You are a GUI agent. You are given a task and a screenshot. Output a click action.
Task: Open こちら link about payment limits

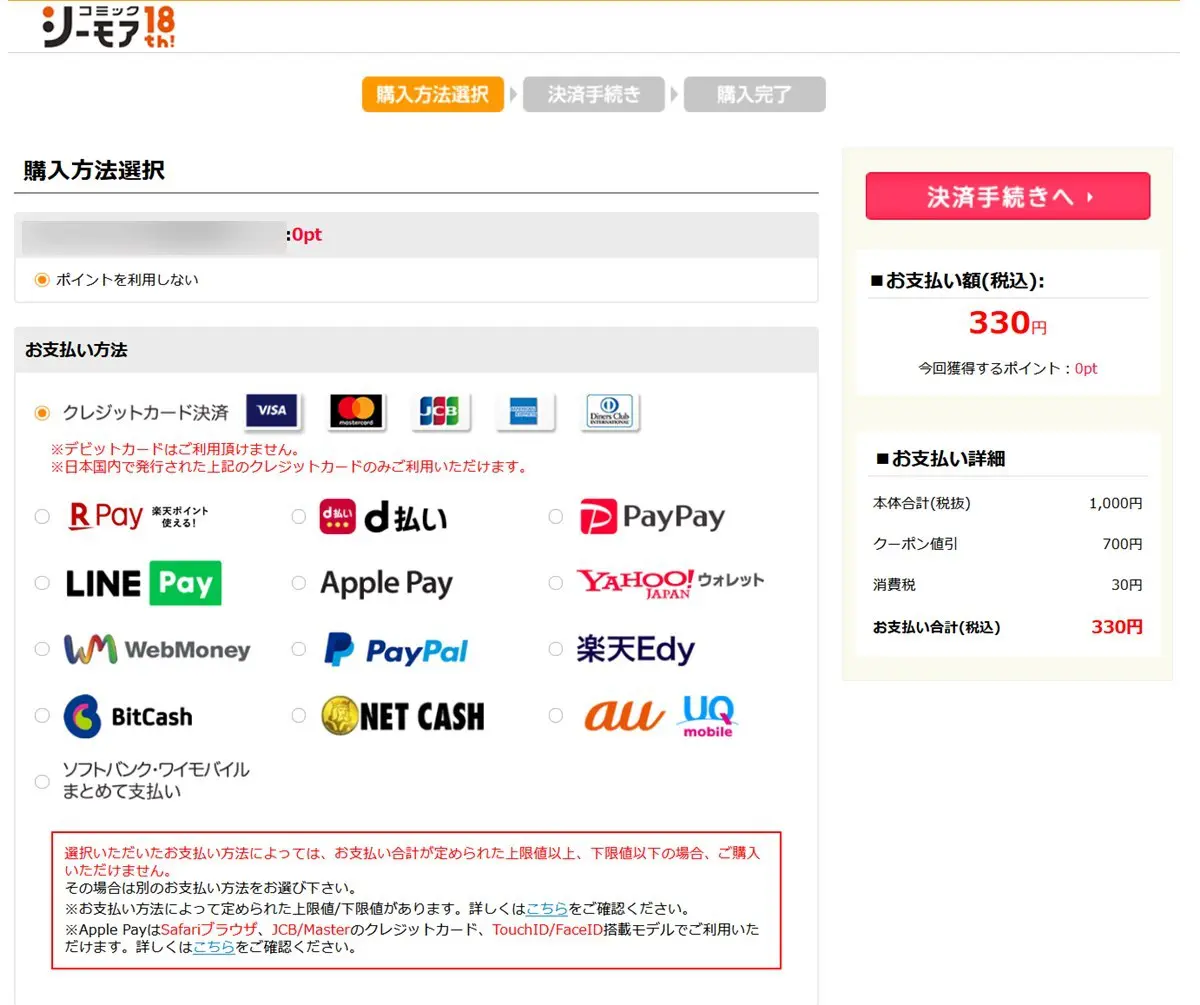547,909
